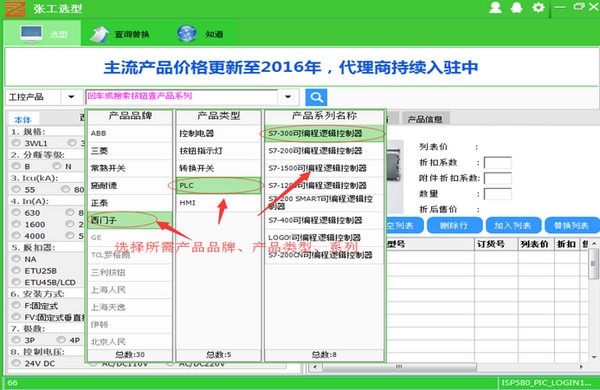Pick S7-1500可编程逻辑控制器 series
This screenshot has width=600, height=390.
(x=324, y=168)
